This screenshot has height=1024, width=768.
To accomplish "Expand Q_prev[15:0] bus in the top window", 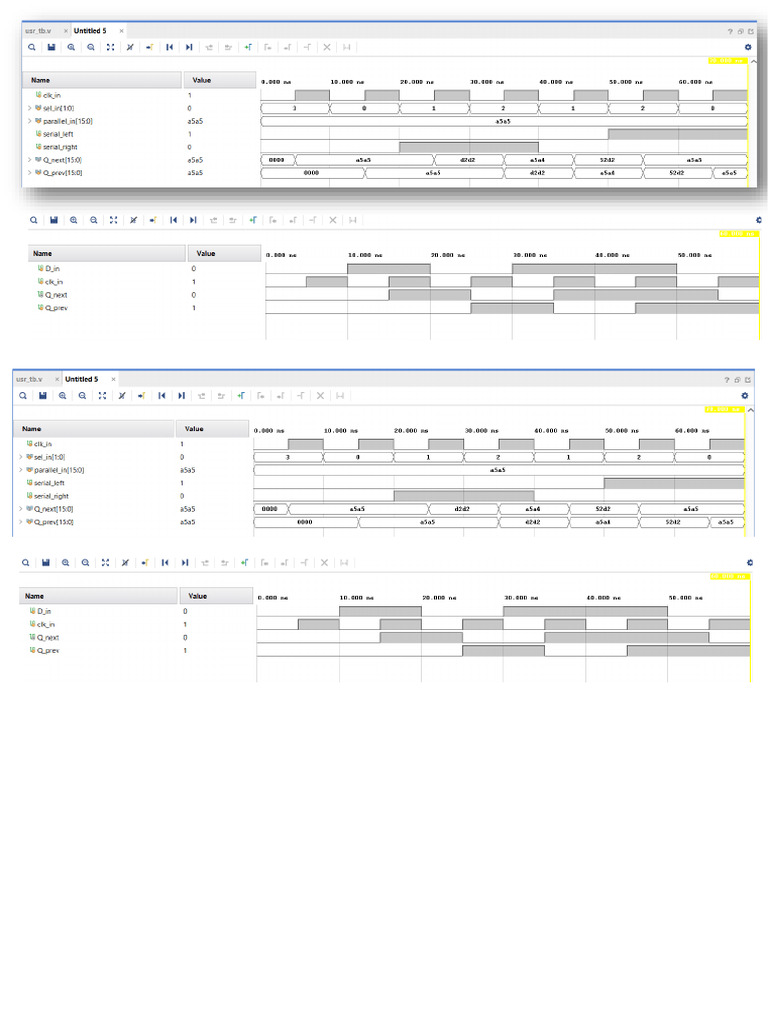I will coord(29,173).
